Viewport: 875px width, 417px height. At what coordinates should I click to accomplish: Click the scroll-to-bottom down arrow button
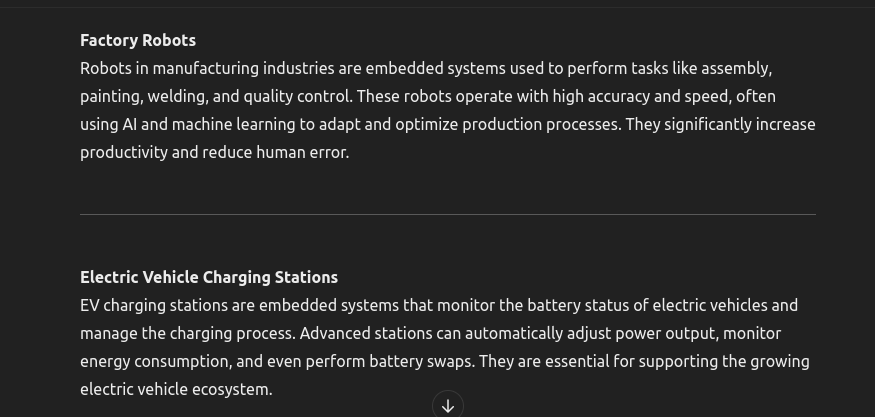(448, 406)
